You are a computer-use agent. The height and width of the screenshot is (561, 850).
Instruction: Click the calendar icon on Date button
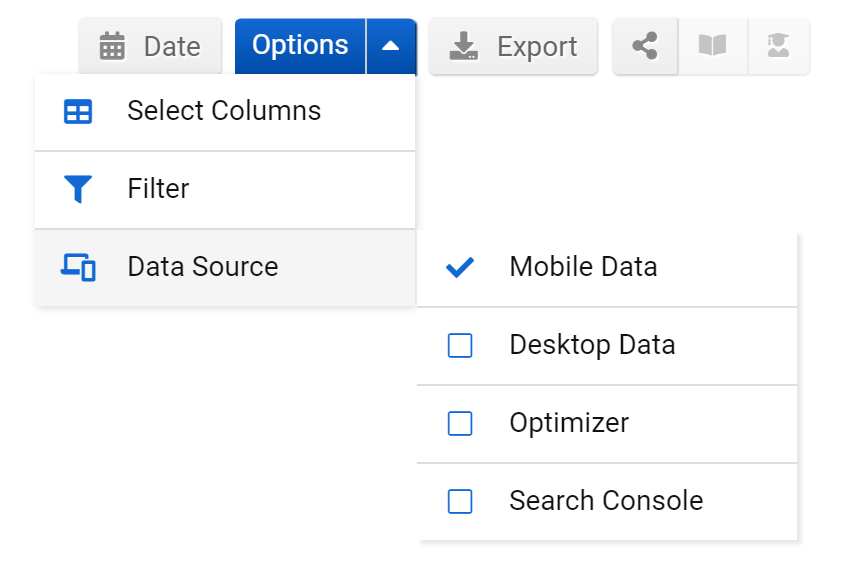pos(112,46)
